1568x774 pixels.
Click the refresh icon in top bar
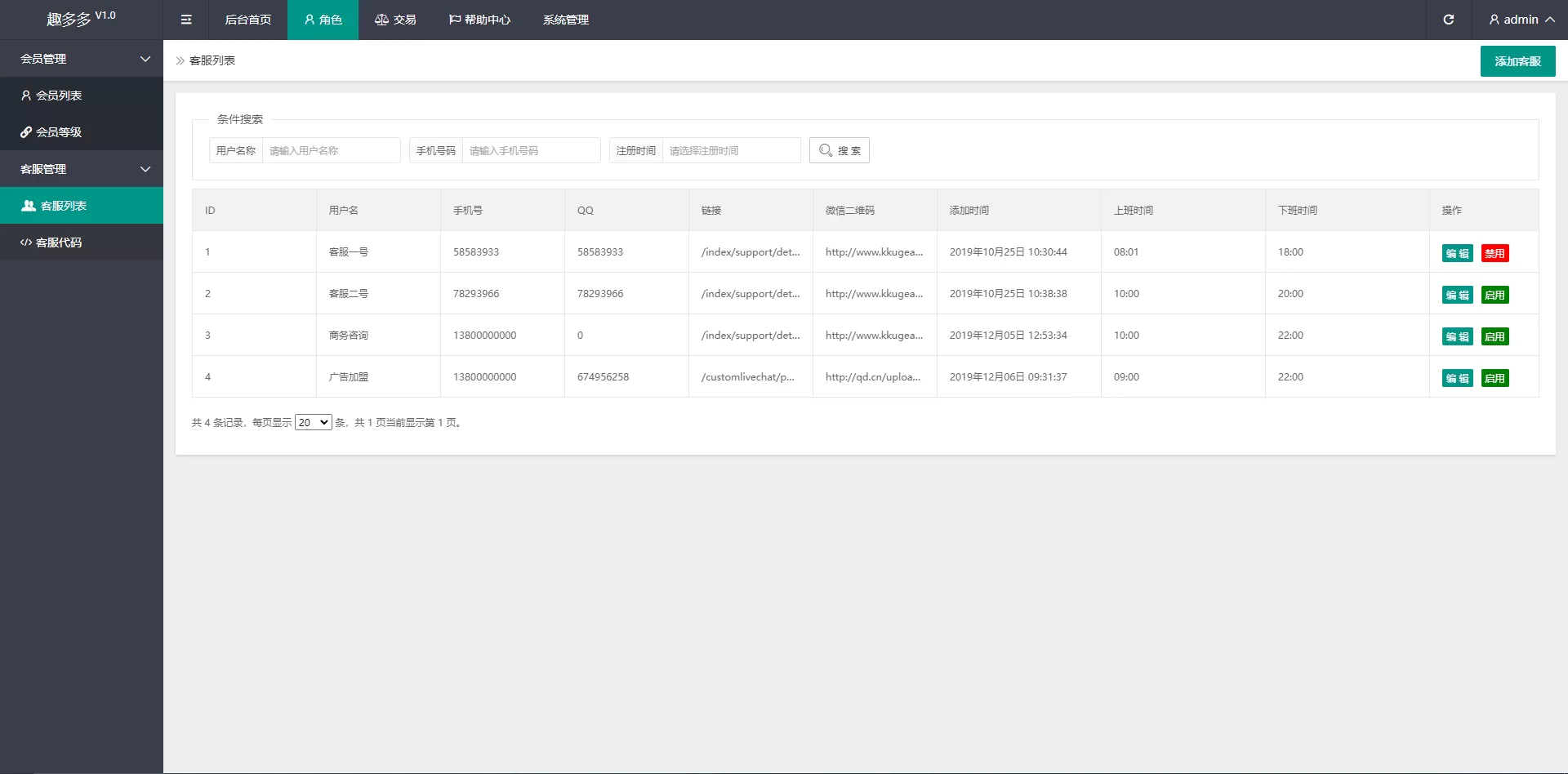[1448, 20]
